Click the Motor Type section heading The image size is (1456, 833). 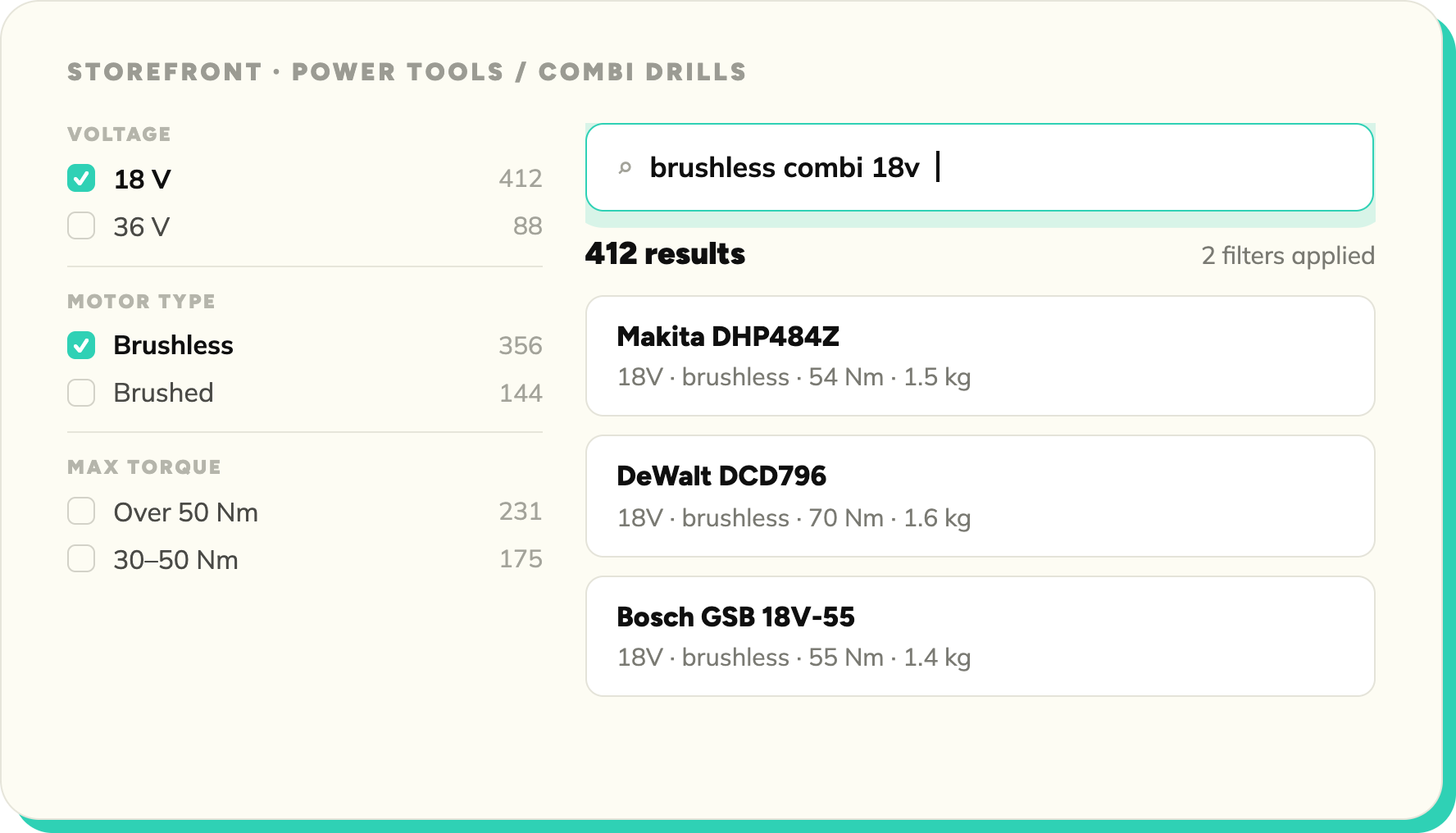[141, 302]
